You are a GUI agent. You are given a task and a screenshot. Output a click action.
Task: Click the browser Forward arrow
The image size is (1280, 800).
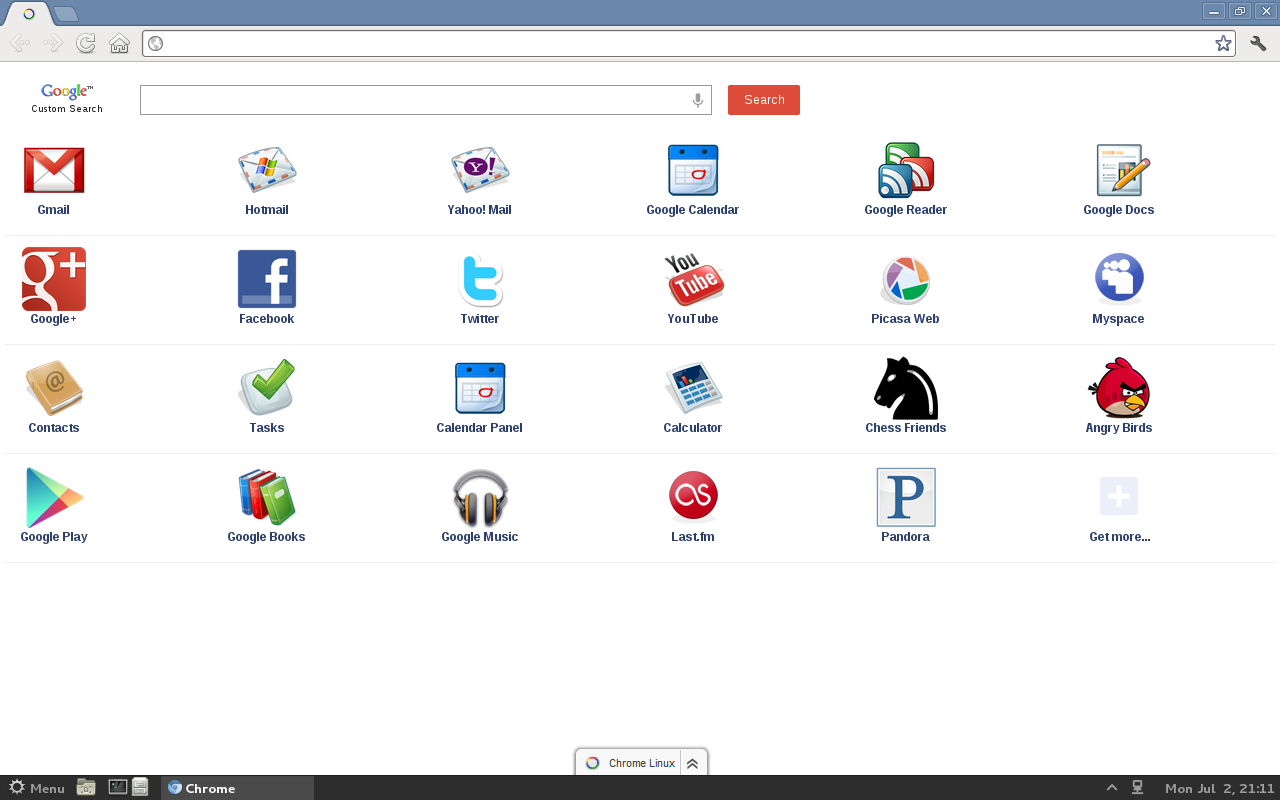tap(53, 43)
